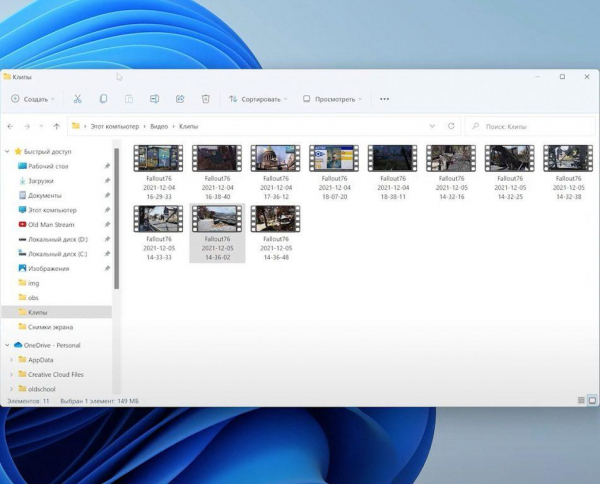The height and width of the screenshot is (484, 600).
Task: Select video Fallout76 2021-12-05 14-33-33
Action: coord(158,233)
